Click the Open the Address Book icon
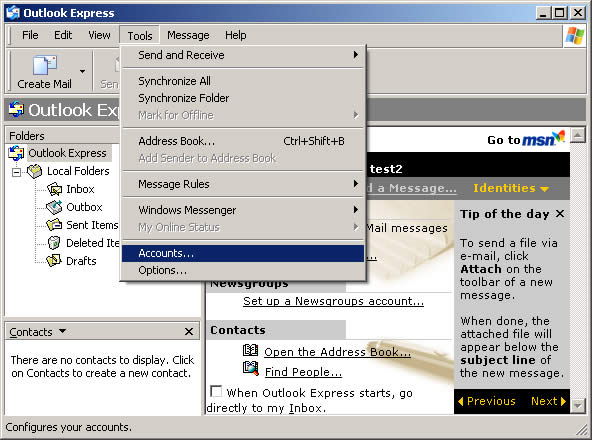 250,350
